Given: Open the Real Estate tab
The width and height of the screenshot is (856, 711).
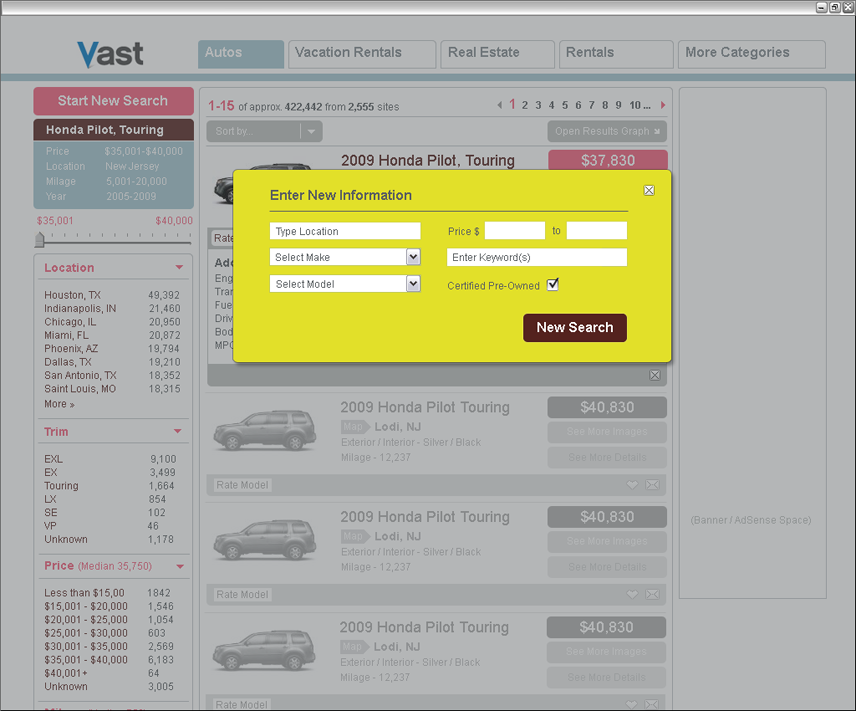Looking at the screenshot, I should click(497, 54).
